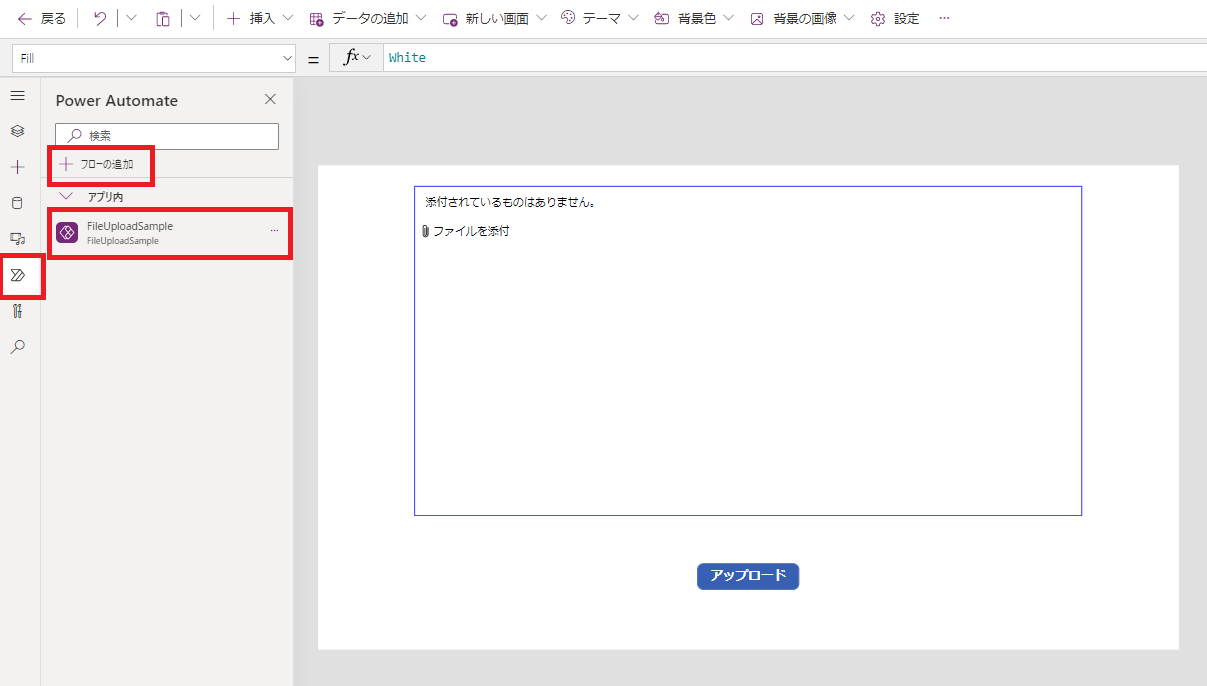1207x686 pixels.
Task: Select the Power Automate icon in sidebar
Action: [x=17, y=275]
